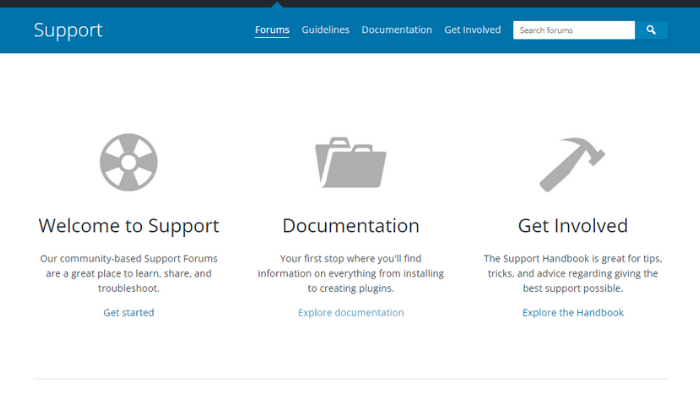Viewport: 700px width, 420px height.
Task: Focus the Search forums input field
Action: click(x=573, y=30)
